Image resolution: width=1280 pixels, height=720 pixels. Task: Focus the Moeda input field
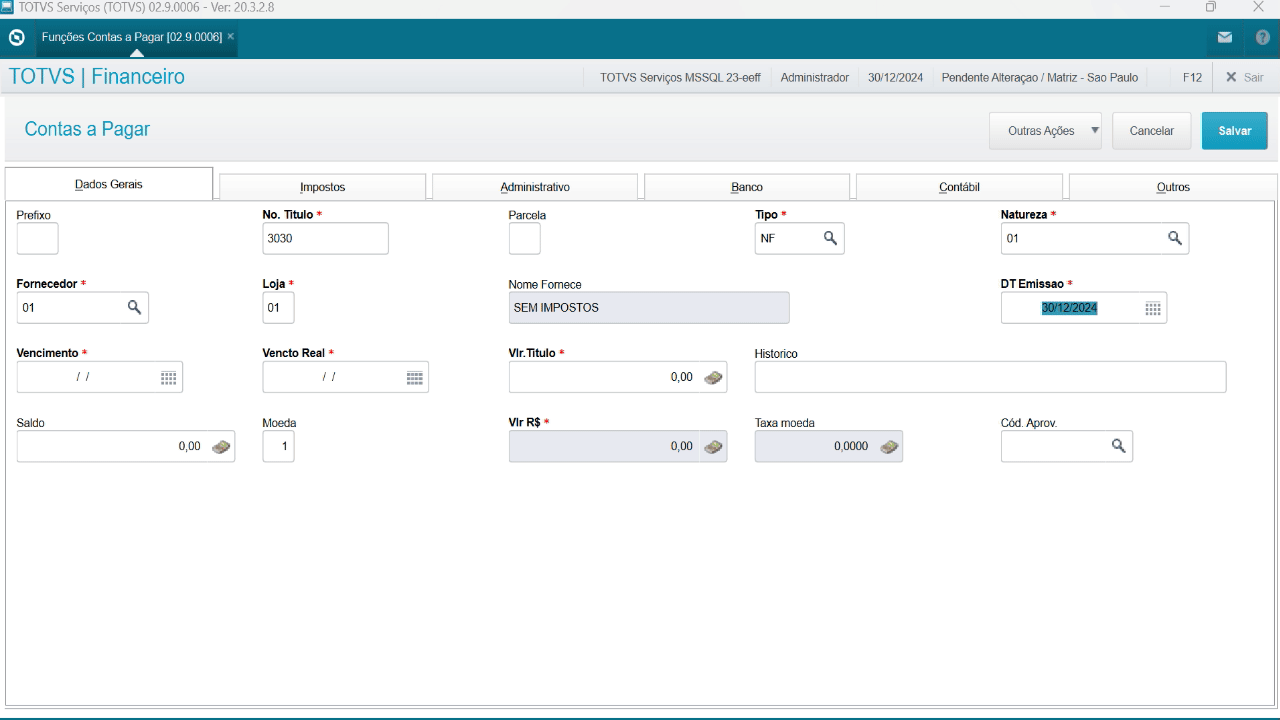(x=279, y=446)
